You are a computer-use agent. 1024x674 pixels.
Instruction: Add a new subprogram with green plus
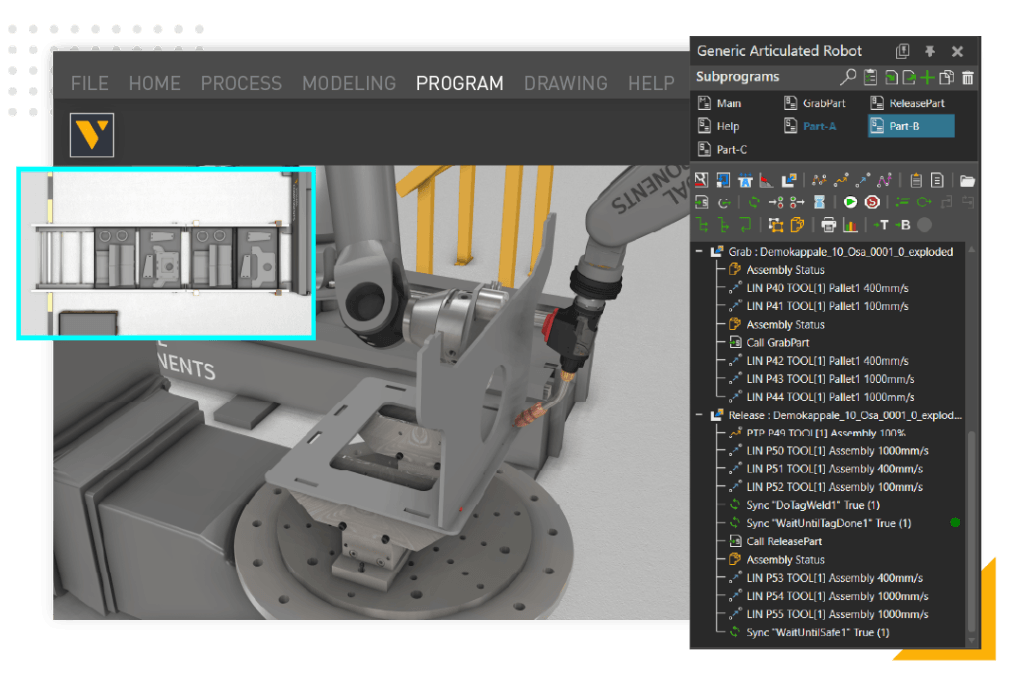[927, 78]
